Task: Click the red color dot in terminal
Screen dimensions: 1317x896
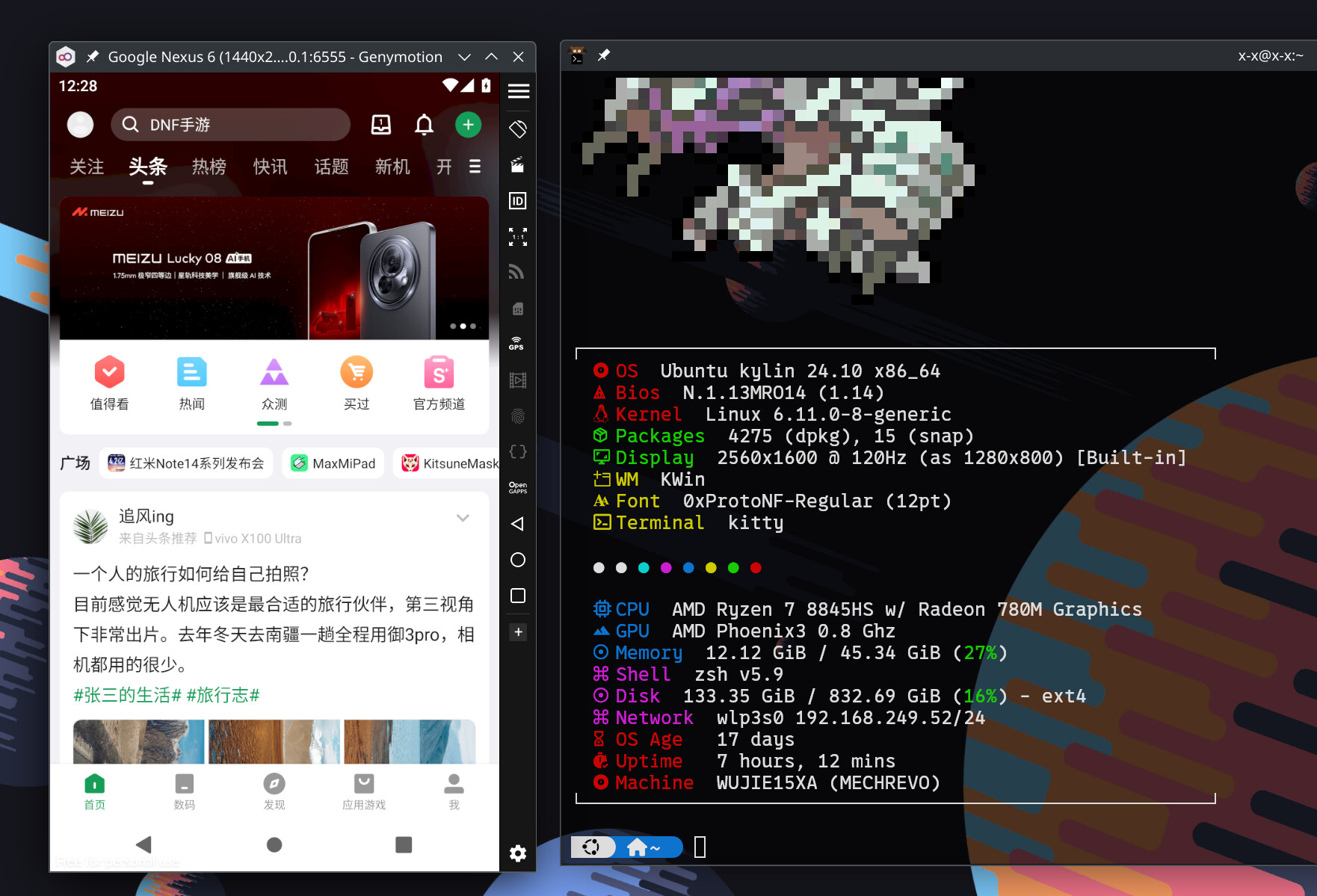Action: [x=756, y=568]
